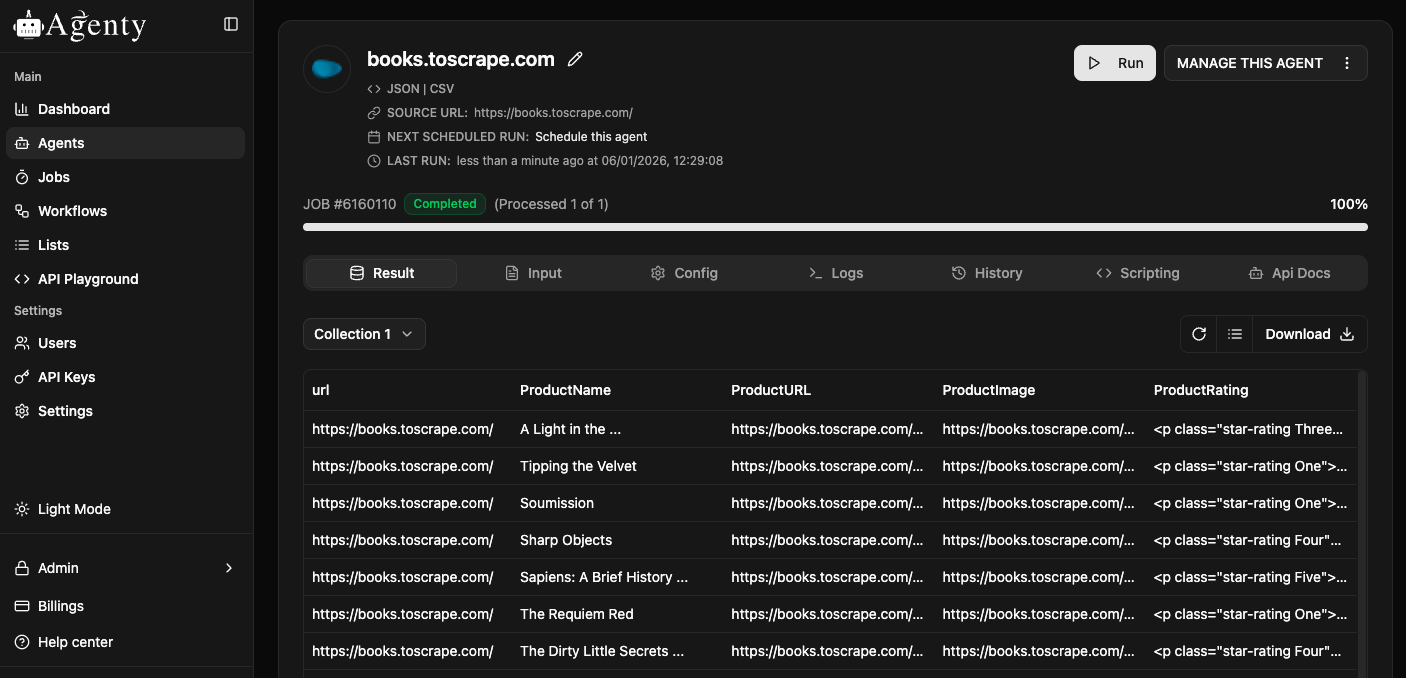Click the Schedule this agent link
1406x678 pixels.
pos(591,137)
